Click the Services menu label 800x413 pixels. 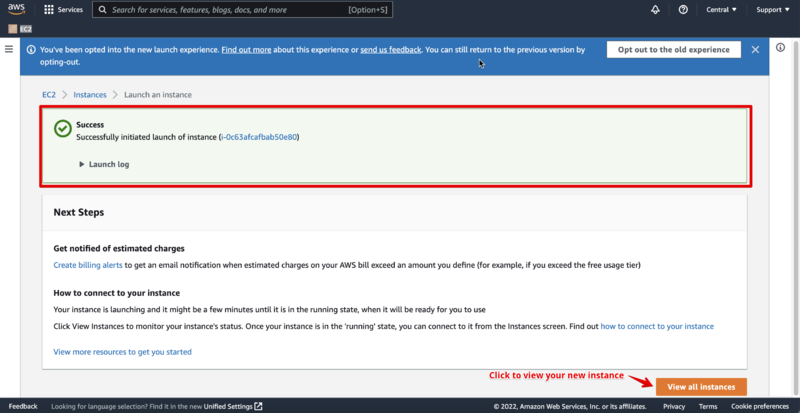coord(70,10)
